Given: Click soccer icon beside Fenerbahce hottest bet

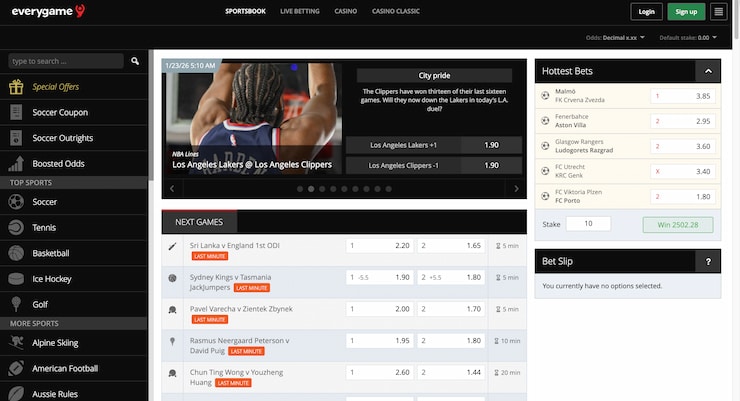Looking at the screenshot, I should pyautogui.click(x=545, y=121).
